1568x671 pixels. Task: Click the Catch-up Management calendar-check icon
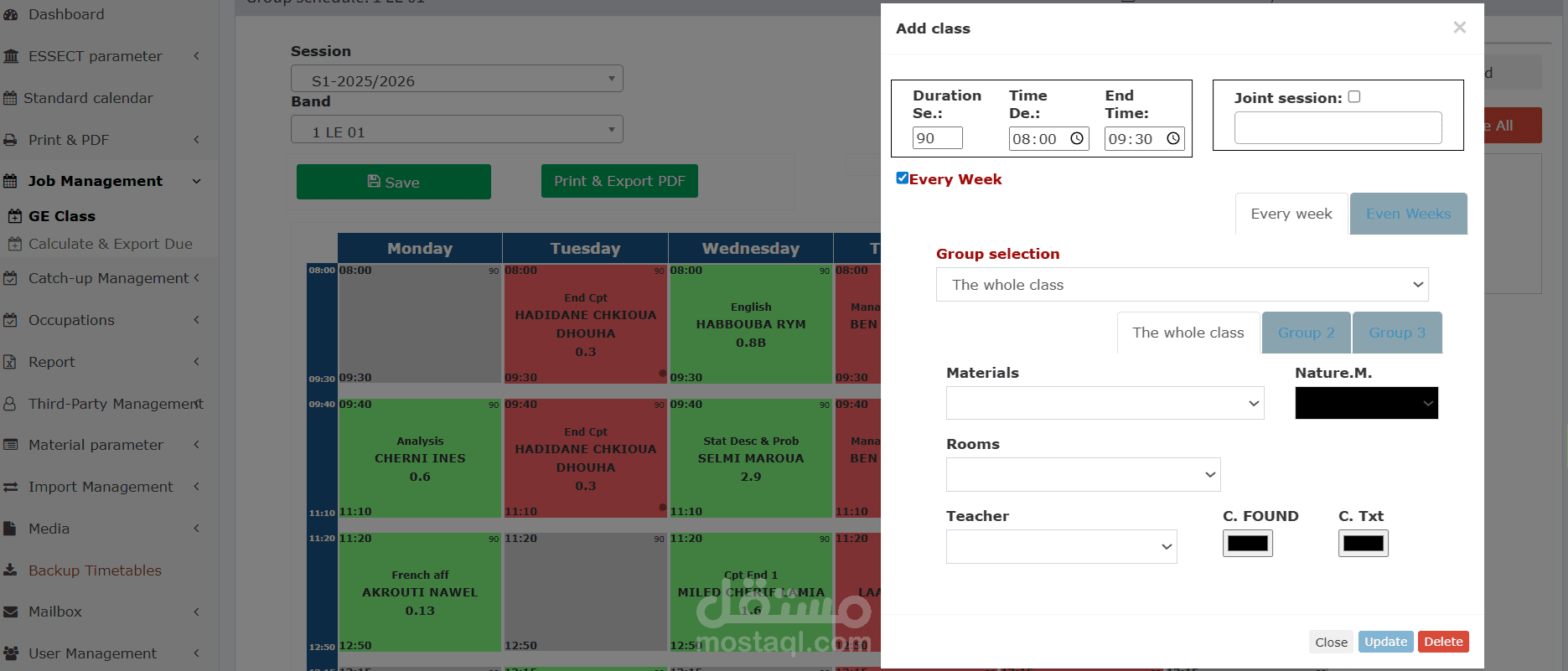[x=10, y=278]
